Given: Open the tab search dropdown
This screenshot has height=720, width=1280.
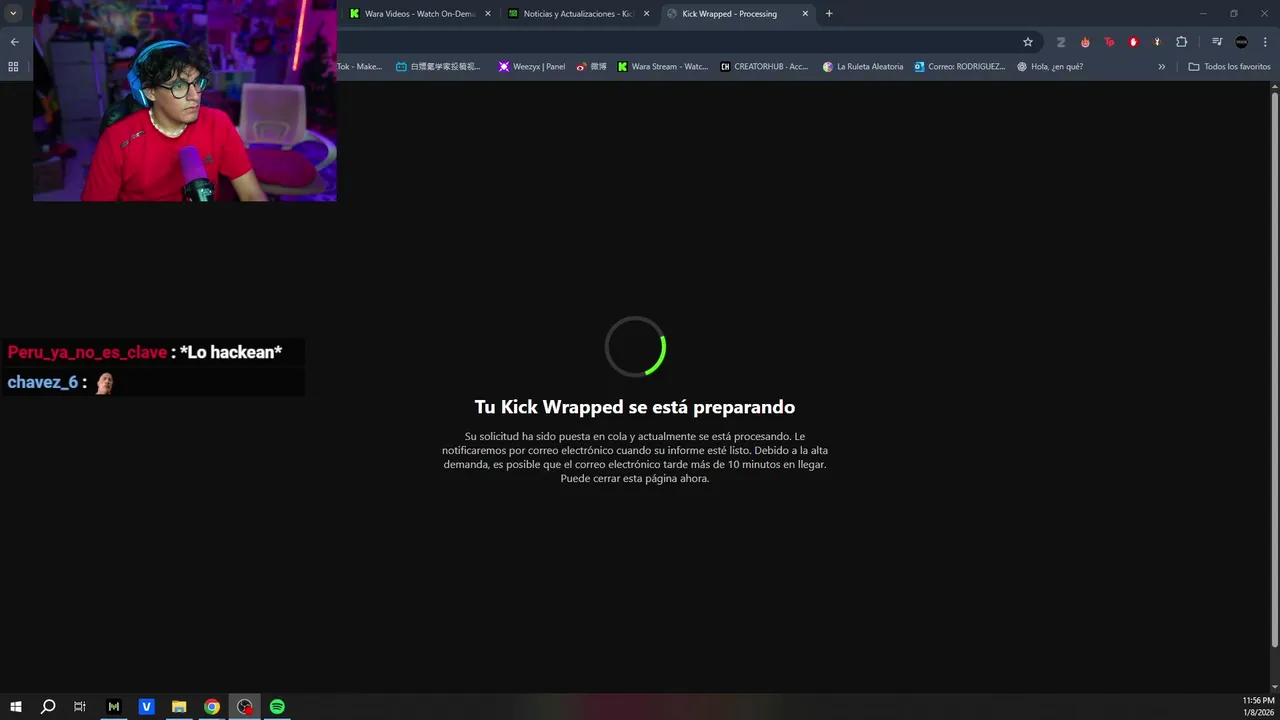Looking at the screenshot, I should click(x=14, y=14).
